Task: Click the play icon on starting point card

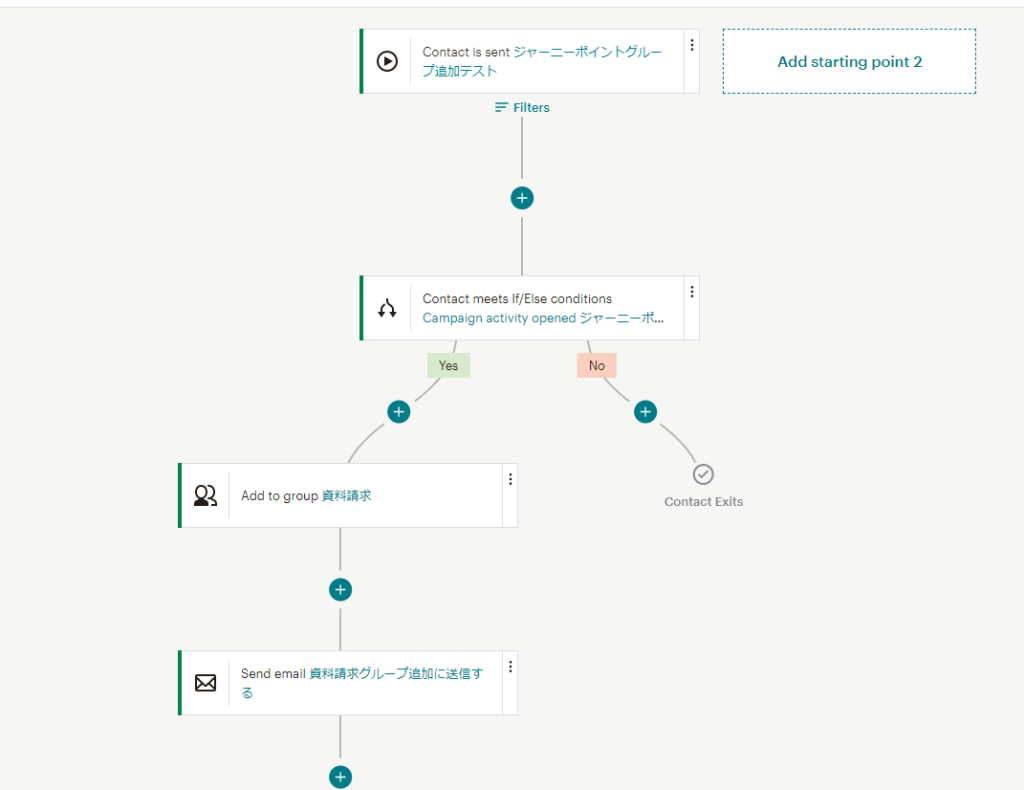Action: [387, 62]
